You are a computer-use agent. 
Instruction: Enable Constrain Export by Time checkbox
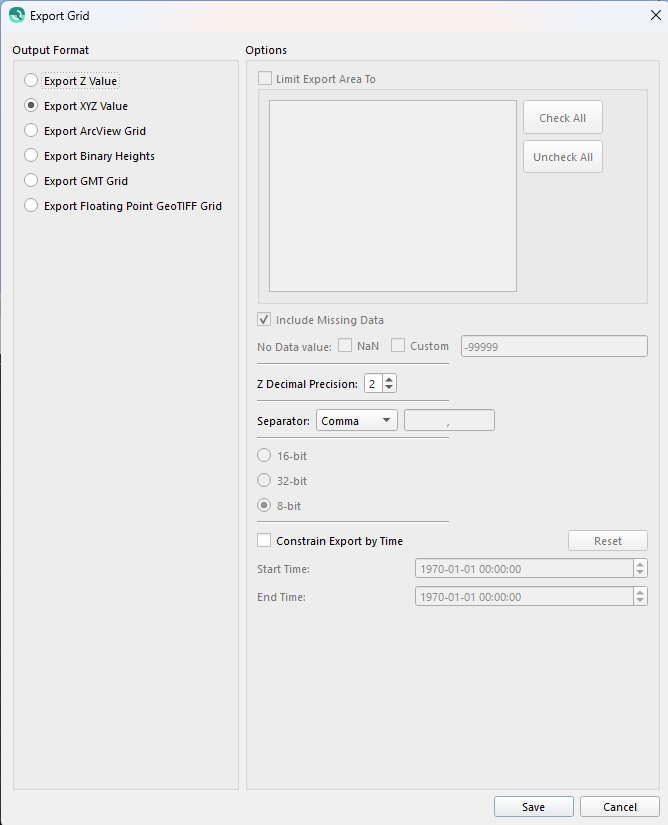click(x=264, y=540)
